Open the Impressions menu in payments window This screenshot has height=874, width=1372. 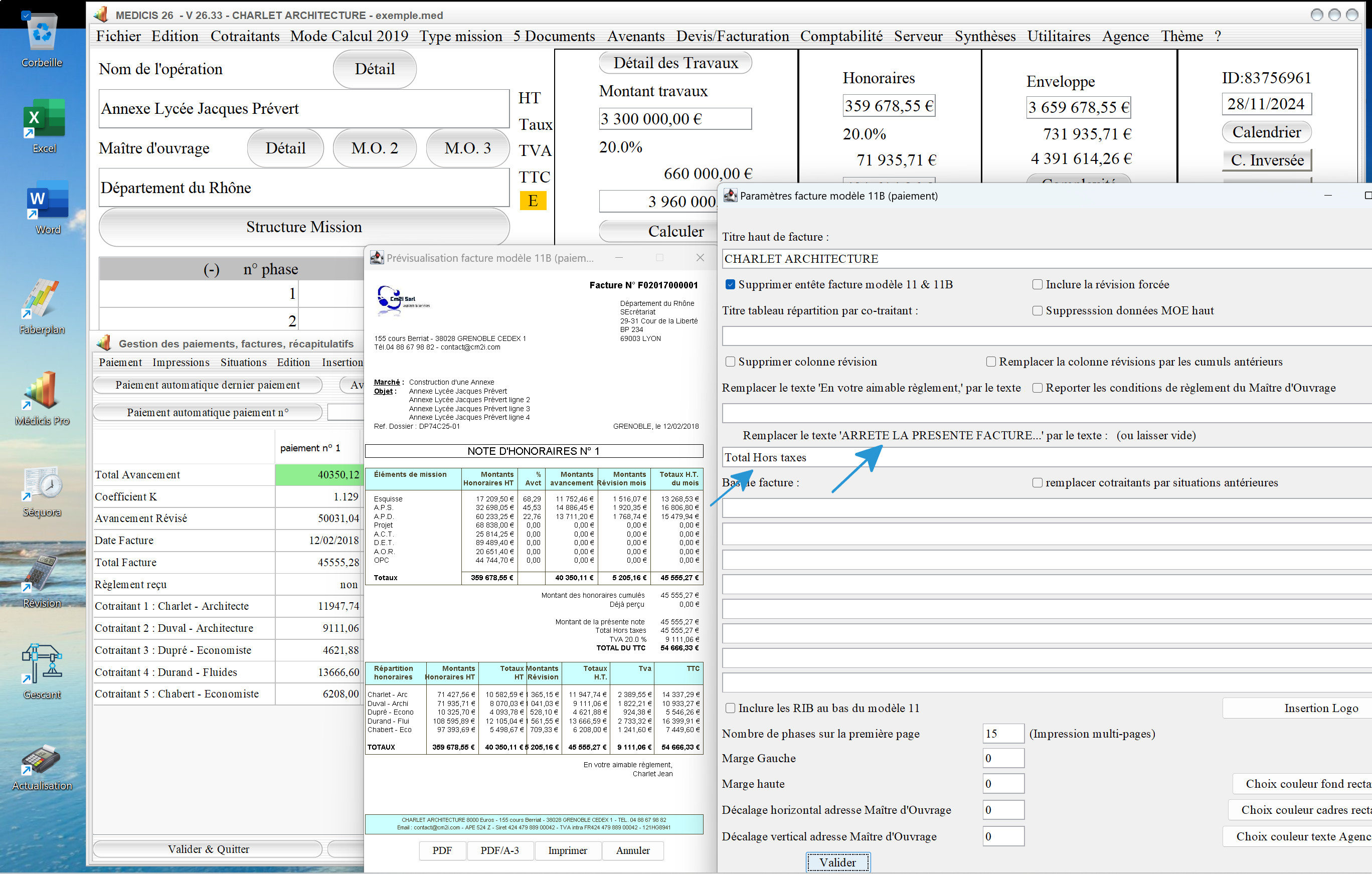tap(181, 363)
